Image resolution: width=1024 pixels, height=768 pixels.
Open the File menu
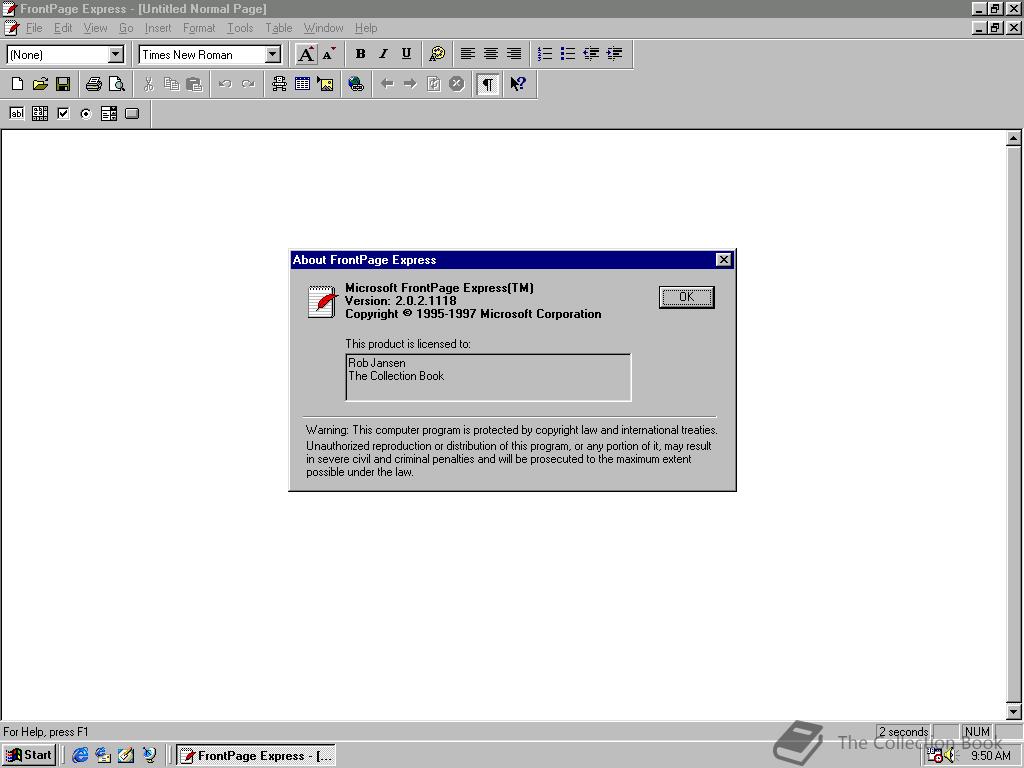[x=34, y=28]
